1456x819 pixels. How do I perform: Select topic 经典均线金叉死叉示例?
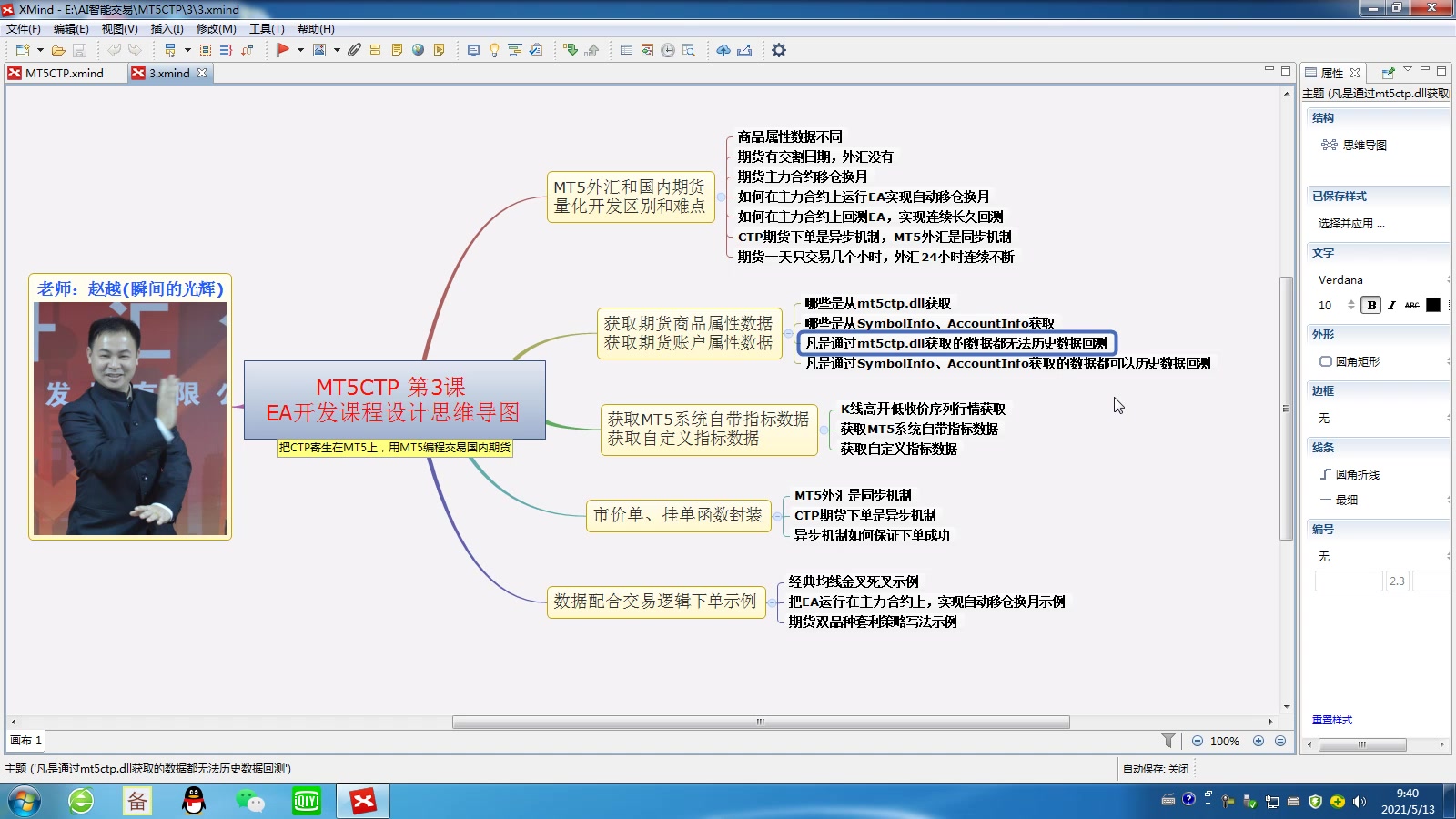[853, 581]
